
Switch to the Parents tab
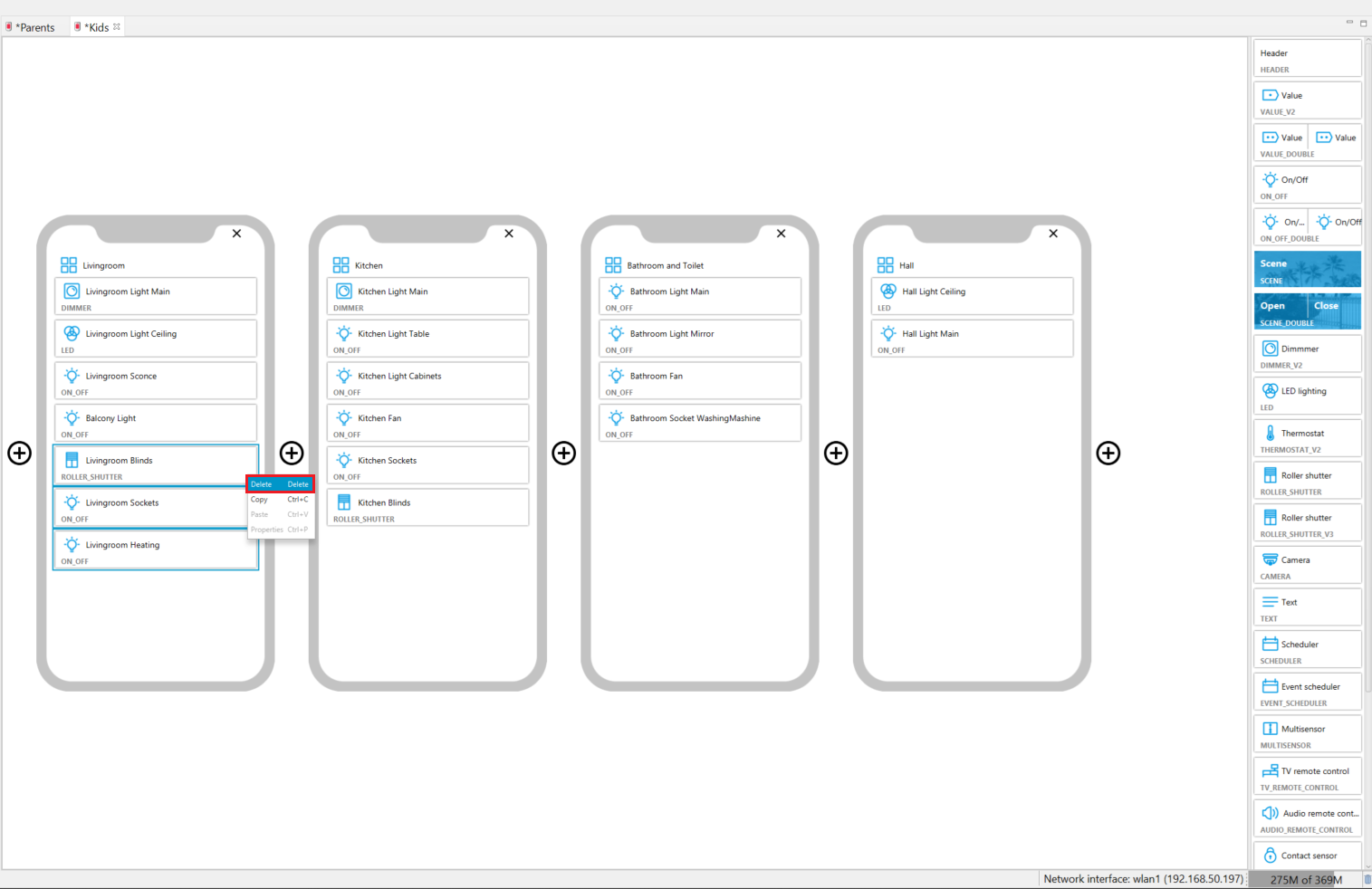(36, 27)
